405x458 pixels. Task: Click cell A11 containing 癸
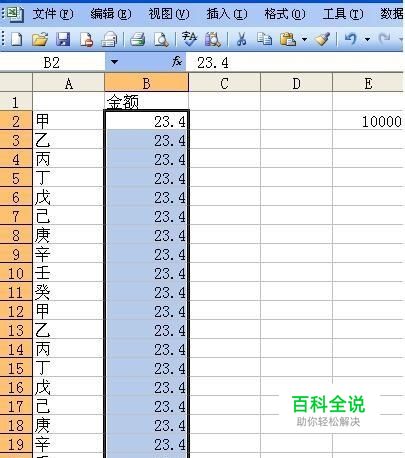pos(68,292)
